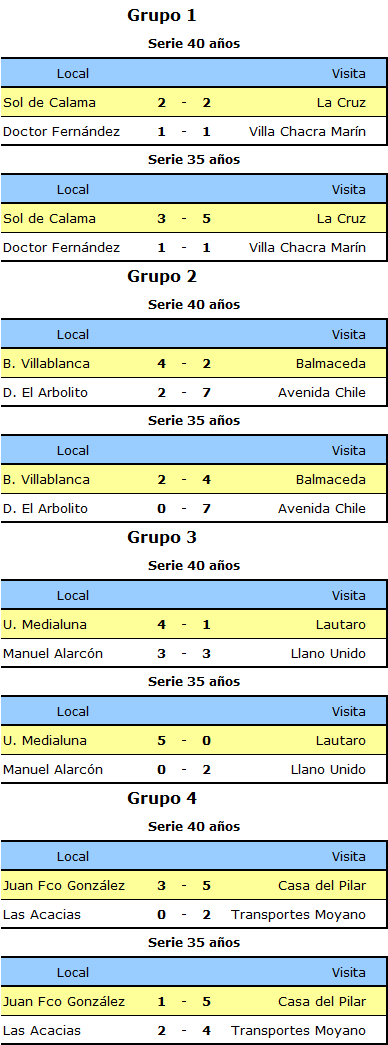388x1045 pixels.
Task: Click the Visita header in Grupo 4 Serie 35
Action: (349, 972)
